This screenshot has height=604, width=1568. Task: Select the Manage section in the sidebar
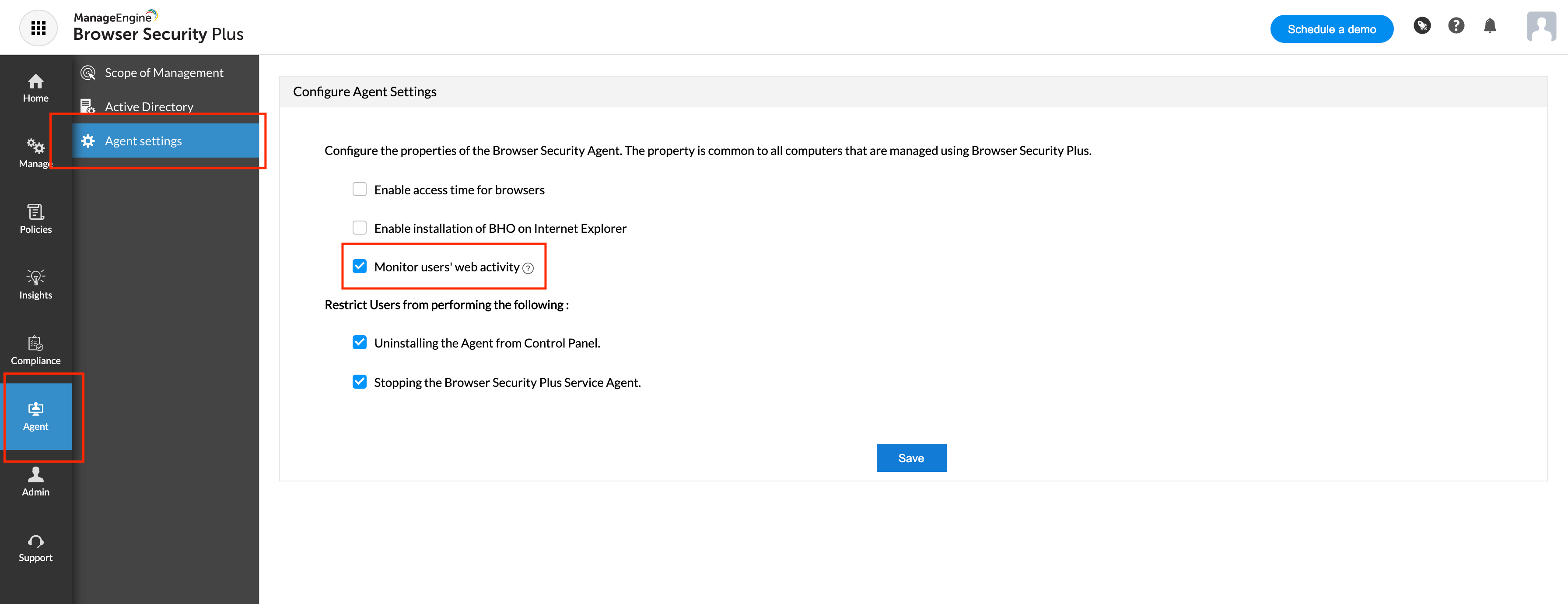point(35,154)
